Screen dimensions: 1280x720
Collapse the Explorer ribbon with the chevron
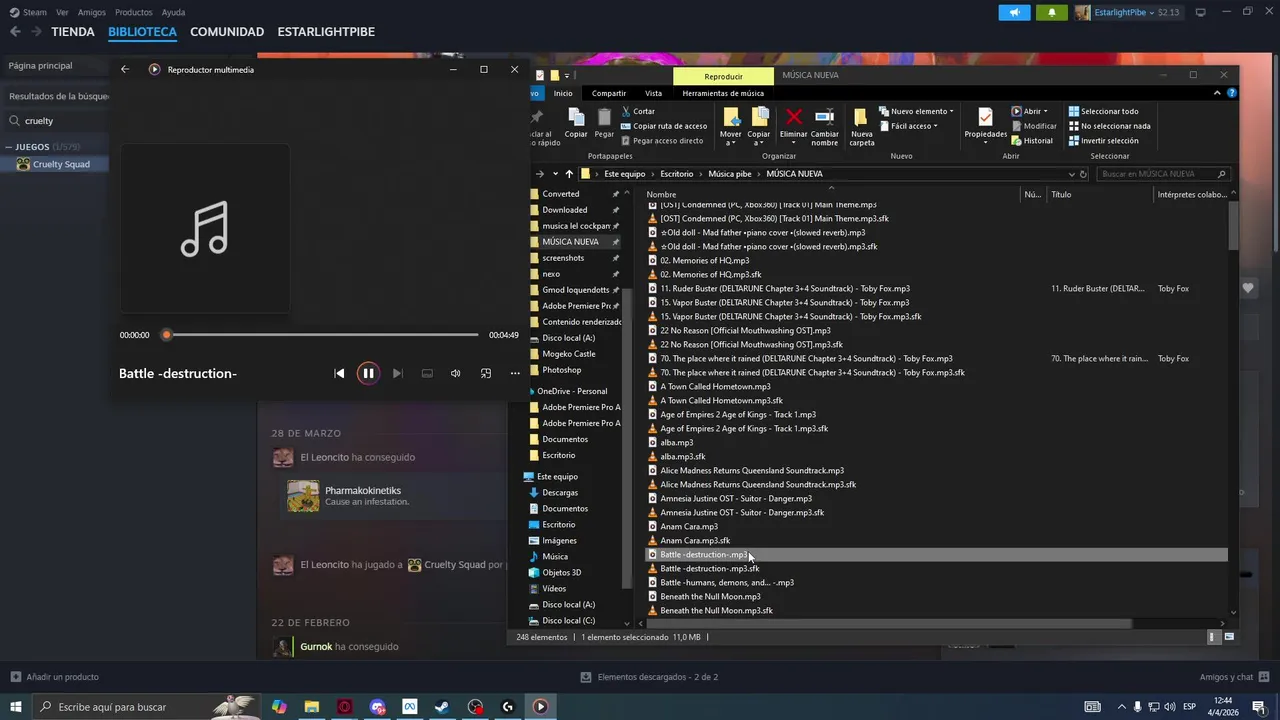(1219, 93)
